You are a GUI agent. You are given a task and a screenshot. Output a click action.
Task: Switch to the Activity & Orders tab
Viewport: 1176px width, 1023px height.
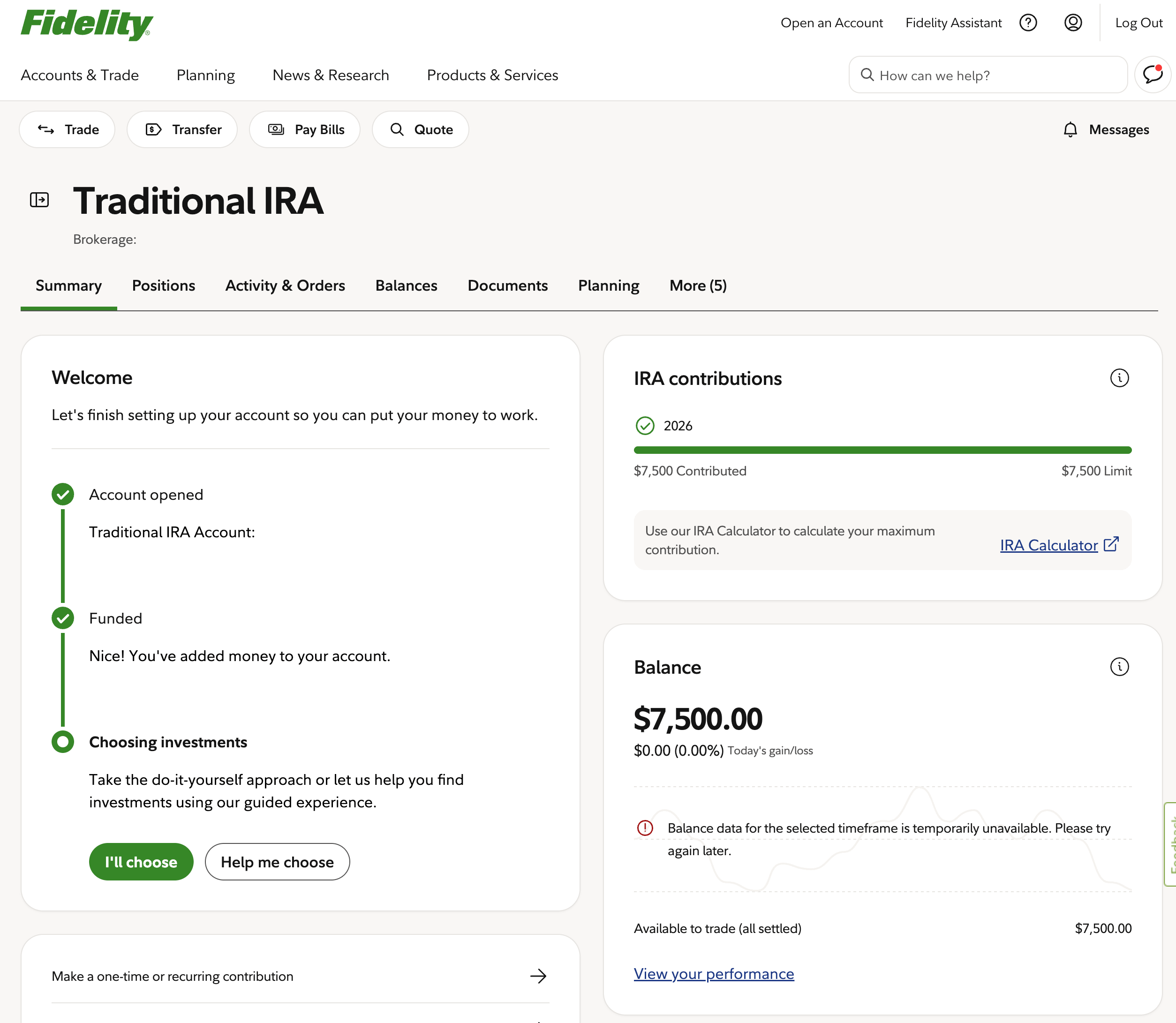(286, 286)
